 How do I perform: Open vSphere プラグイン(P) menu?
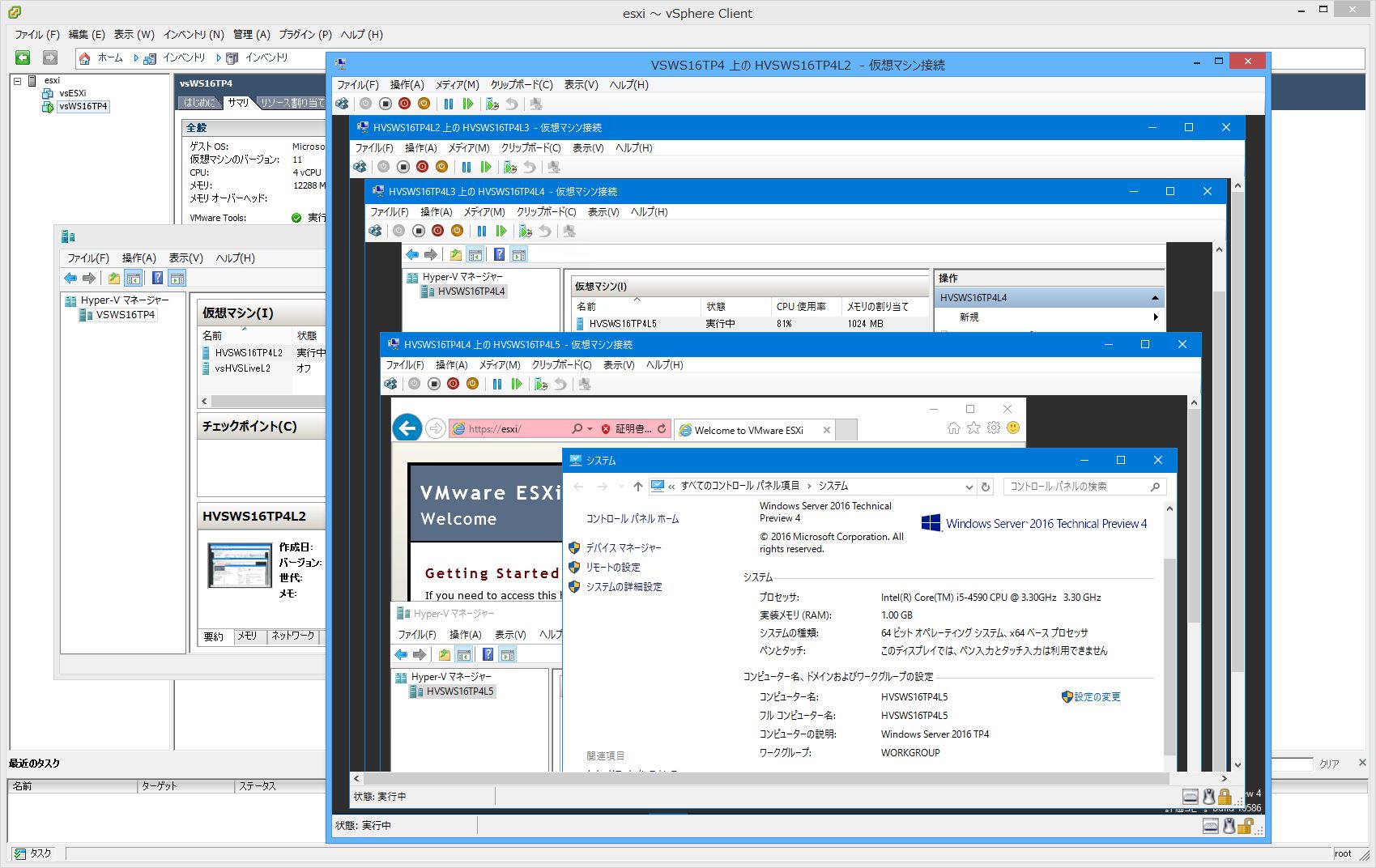pos(305,35)
